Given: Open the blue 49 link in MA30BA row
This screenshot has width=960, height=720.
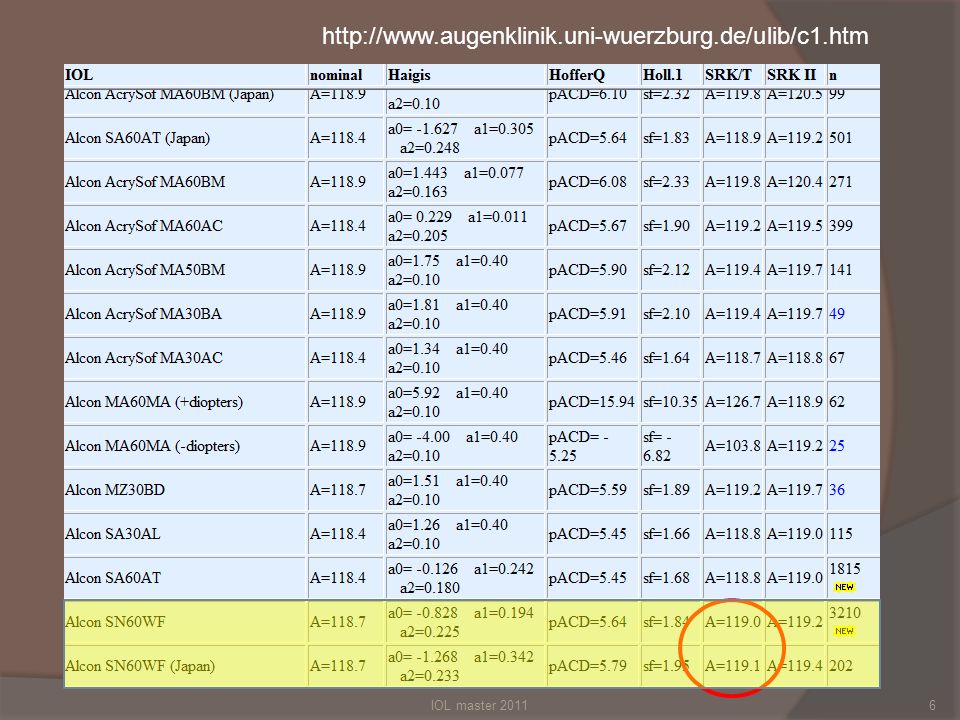Looking at the screenshot, I should click(837, 313).
